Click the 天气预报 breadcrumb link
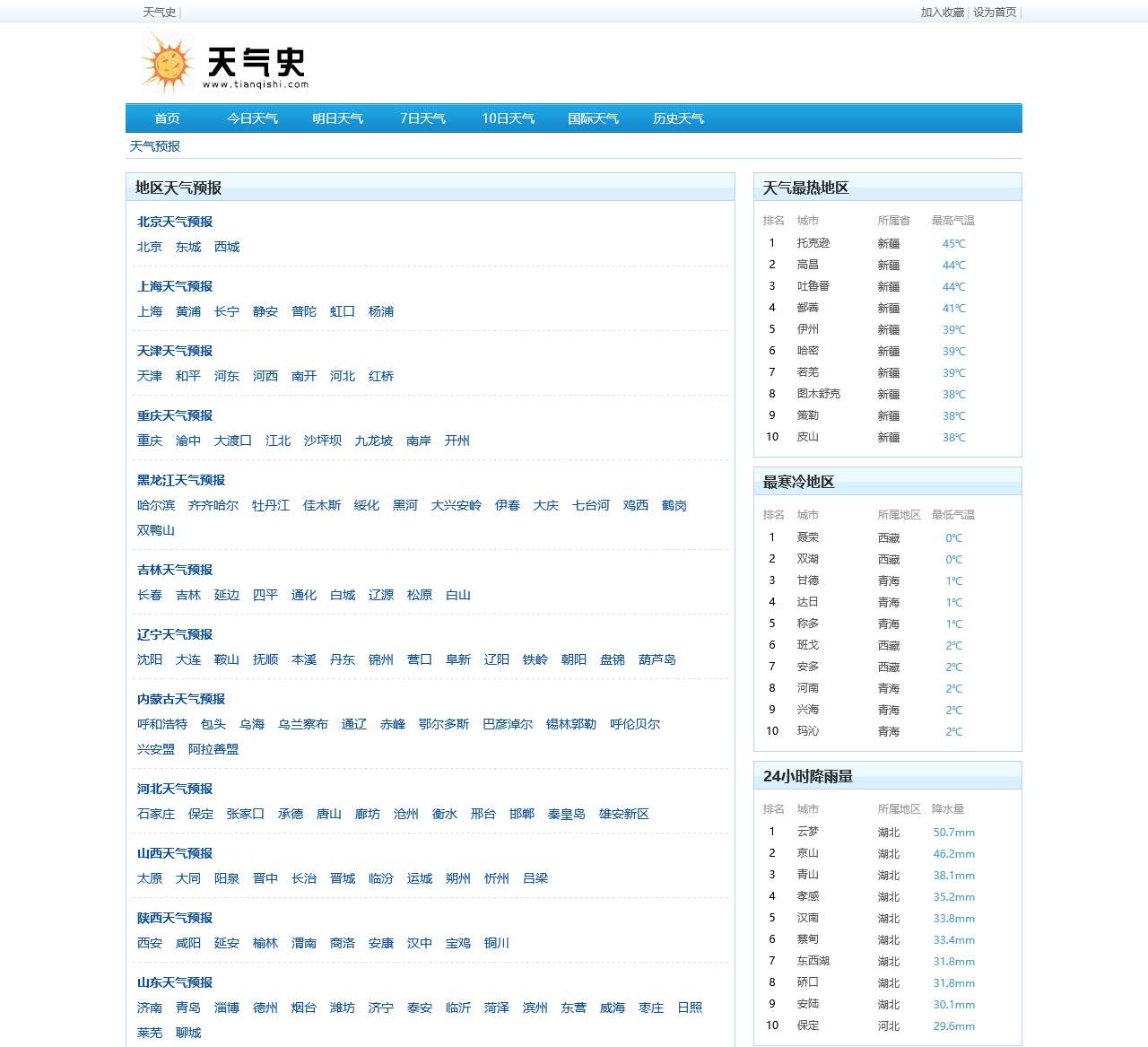Image resolution: width=1148 pixels, height=1047 pixels. click(x=153, y=145)
